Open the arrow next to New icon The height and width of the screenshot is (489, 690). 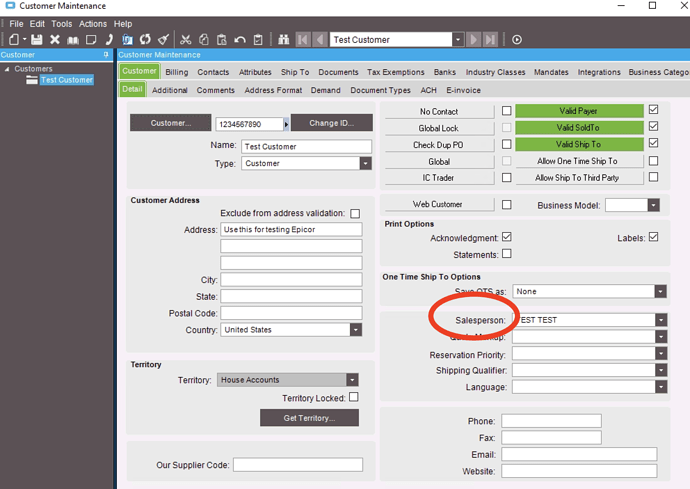[x=25, y=39]
